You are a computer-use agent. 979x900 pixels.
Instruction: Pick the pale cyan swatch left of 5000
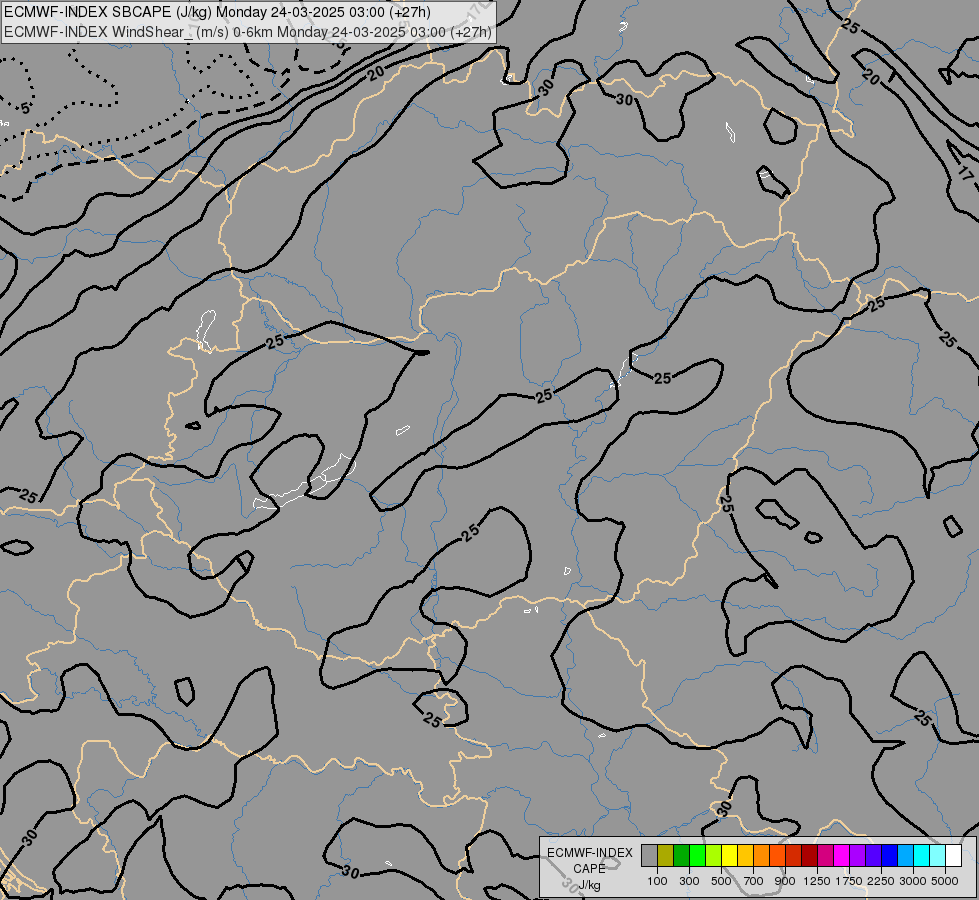pyautogui.click(x=938, y=856)
